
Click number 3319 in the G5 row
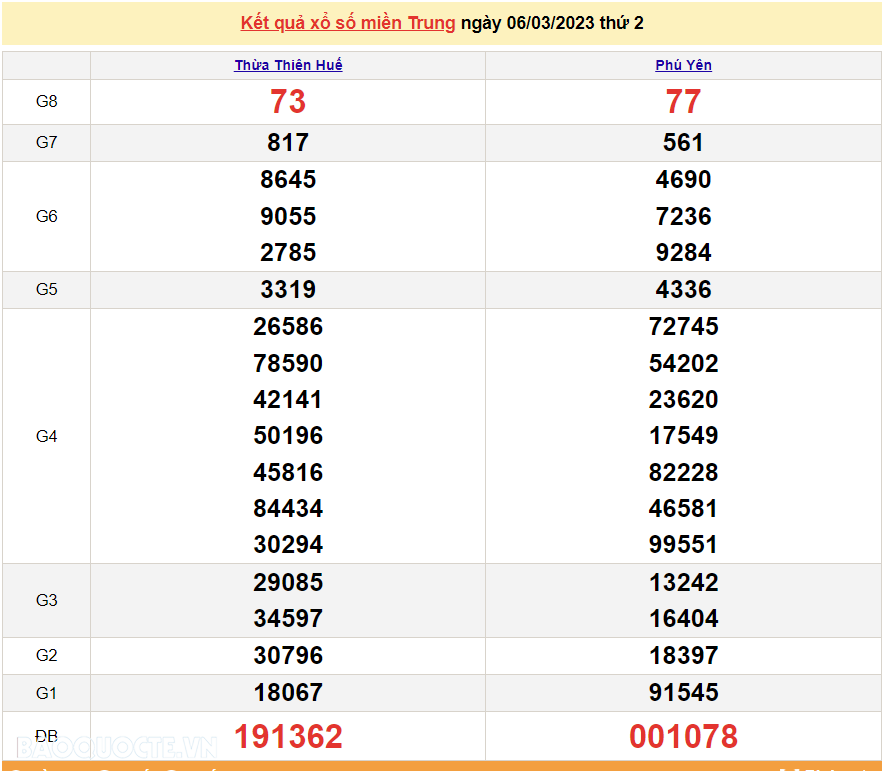[287, 289]
